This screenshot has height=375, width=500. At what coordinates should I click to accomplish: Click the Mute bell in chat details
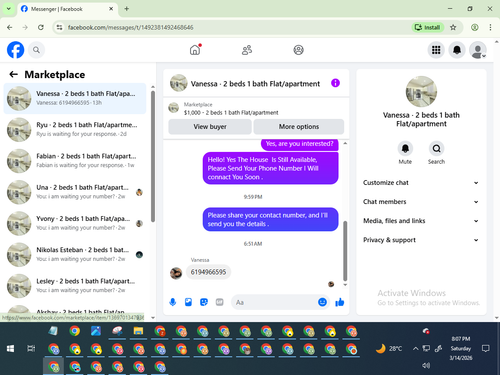405,148
